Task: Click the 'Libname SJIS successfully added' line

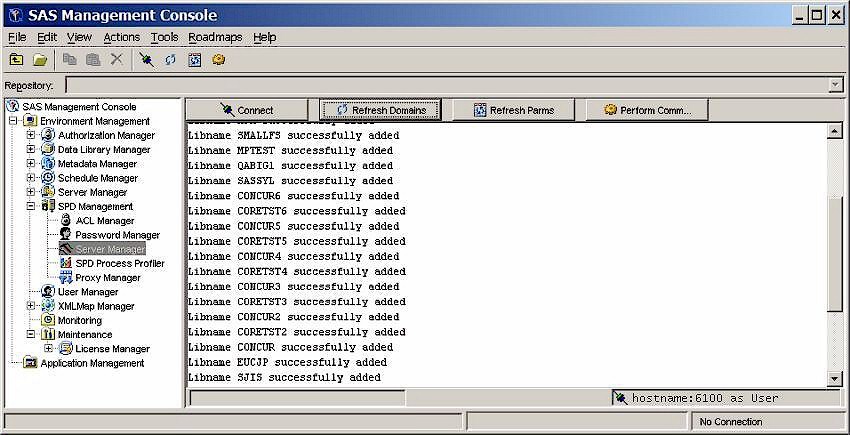Action: click(284, 377)
